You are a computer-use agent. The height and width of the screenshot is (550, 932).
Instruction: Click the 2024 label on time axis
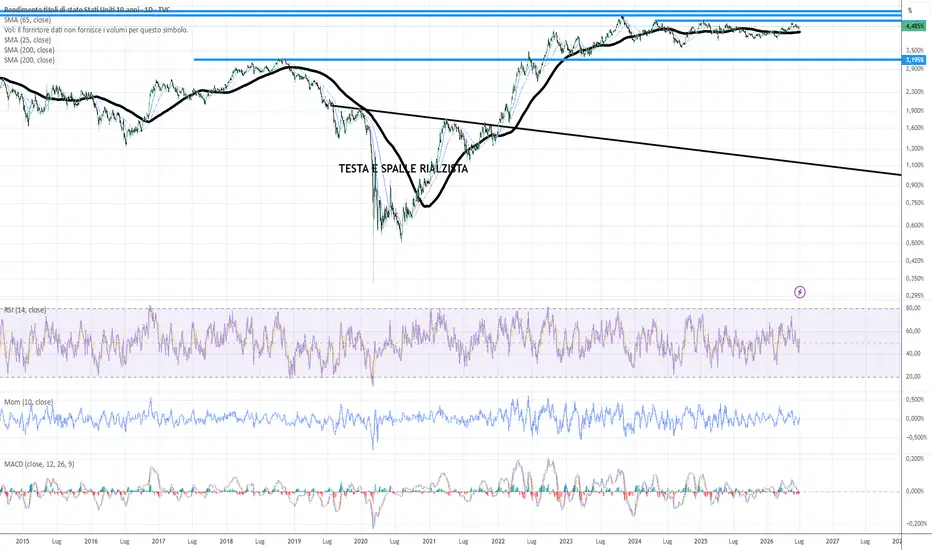pyautogui.click(x=634, y=542)
